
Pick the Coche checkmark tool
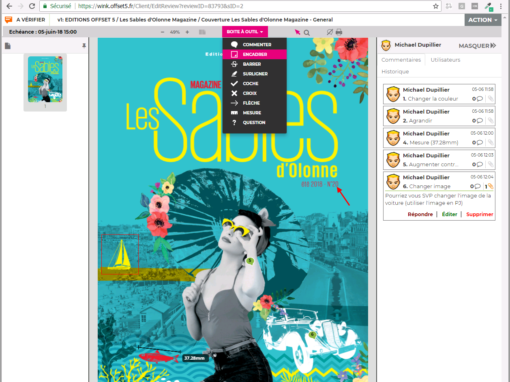point(254,83)
